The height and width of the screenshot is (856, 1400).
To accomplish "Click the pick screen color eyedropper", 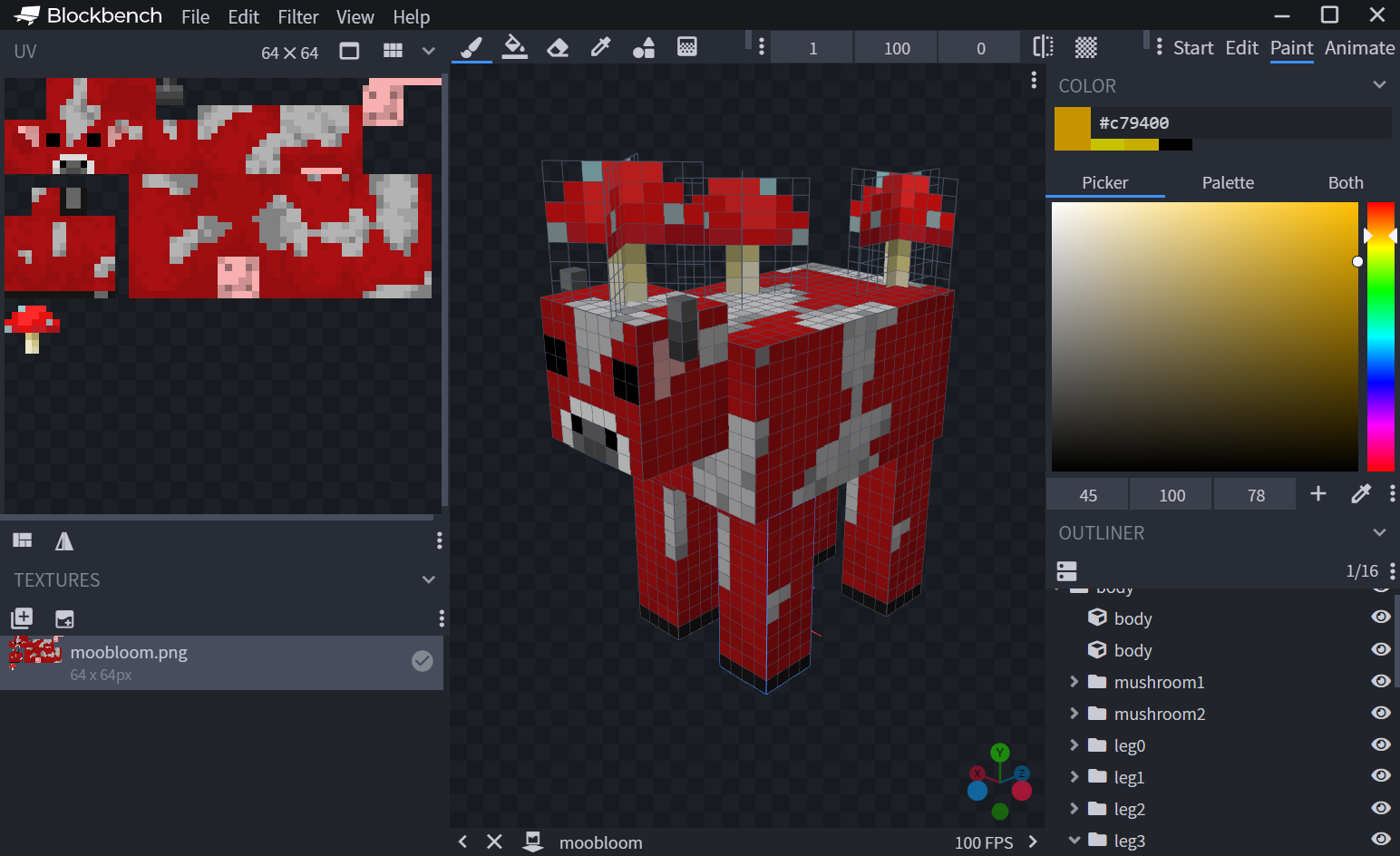I will [x=1361, y=493].
